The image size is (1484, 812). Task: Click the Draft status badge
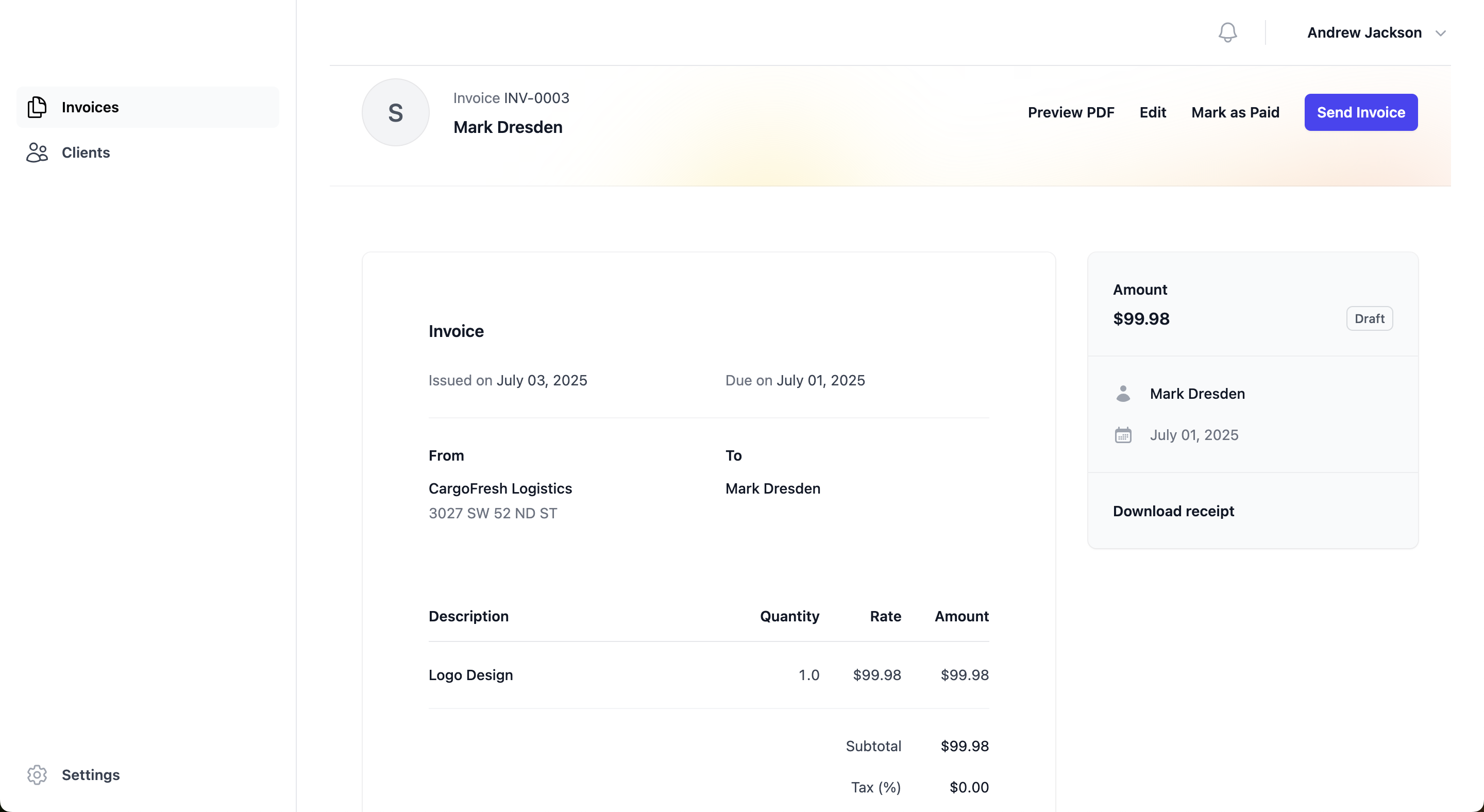(x=1369, y=318)
